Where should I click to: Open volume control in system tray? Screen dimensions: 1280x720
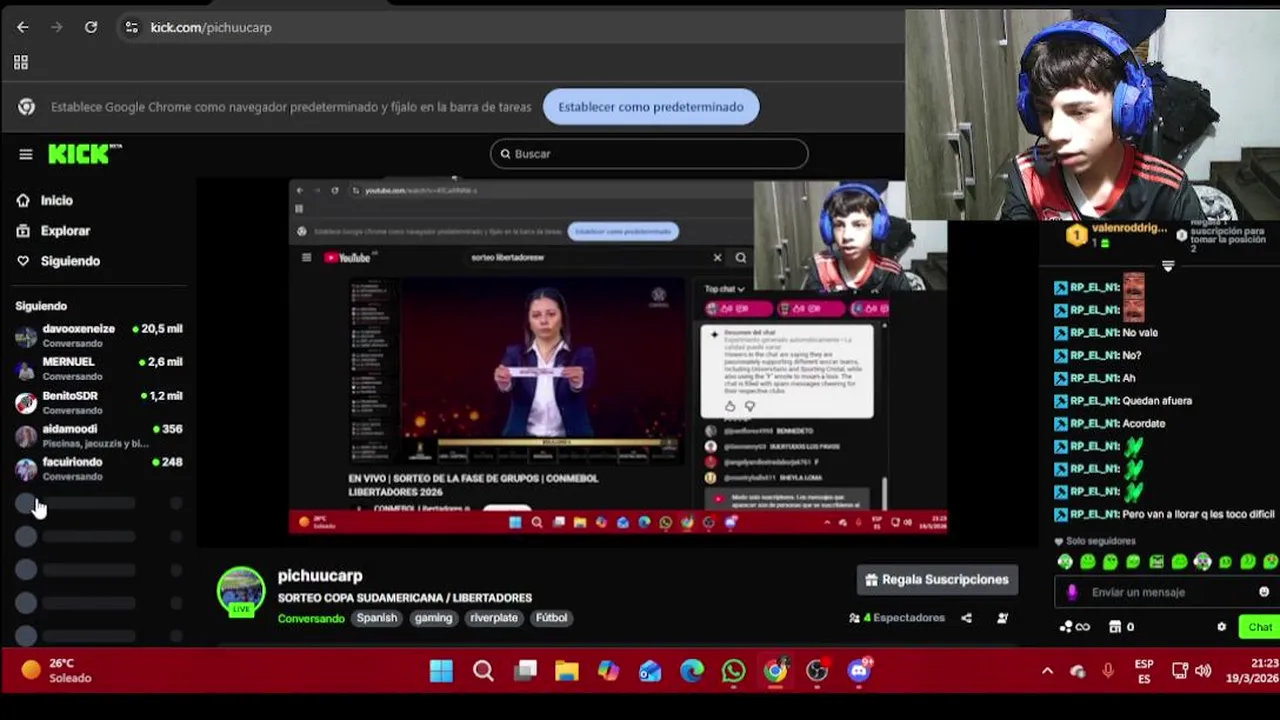1203,671
